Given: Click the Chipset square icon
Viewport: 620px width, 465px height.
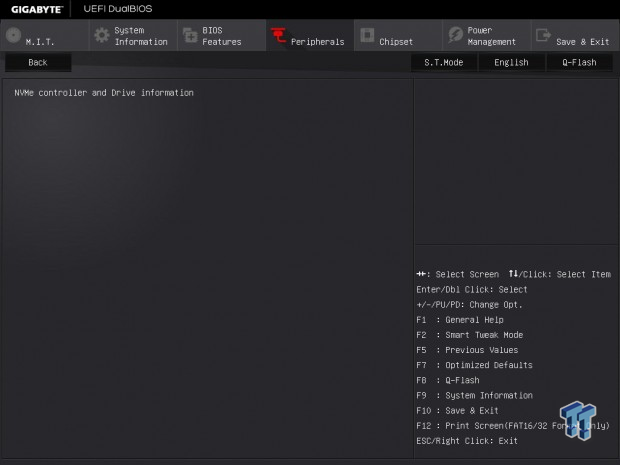Looking at the screenshot, I should [x=367, y=35].
